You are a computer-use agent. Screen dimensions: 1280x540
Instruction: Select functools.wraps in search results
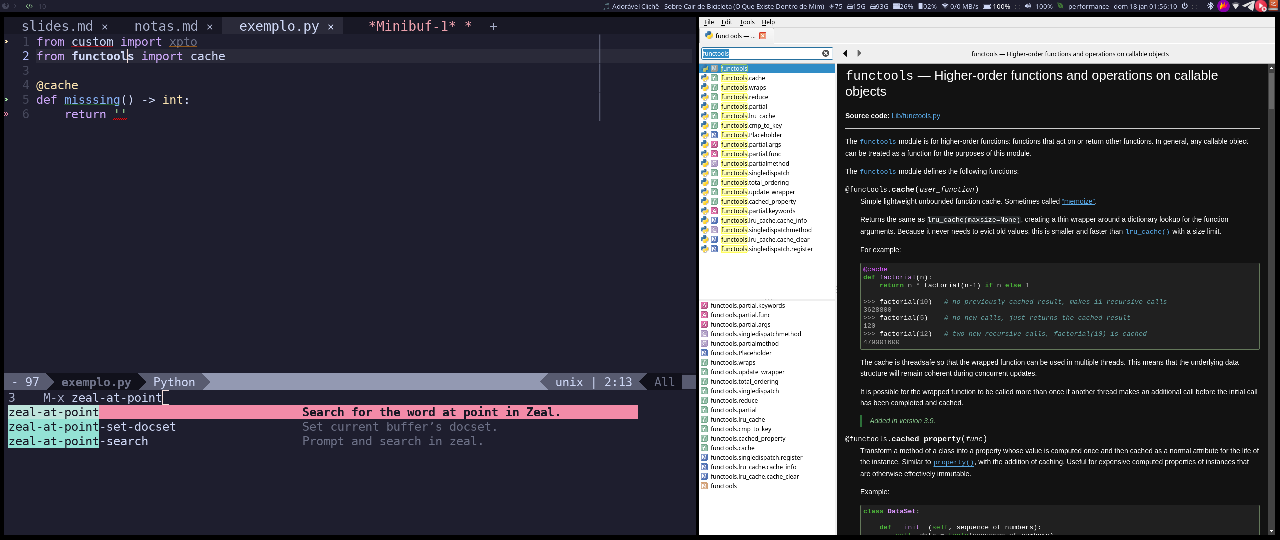click(742, 87)
